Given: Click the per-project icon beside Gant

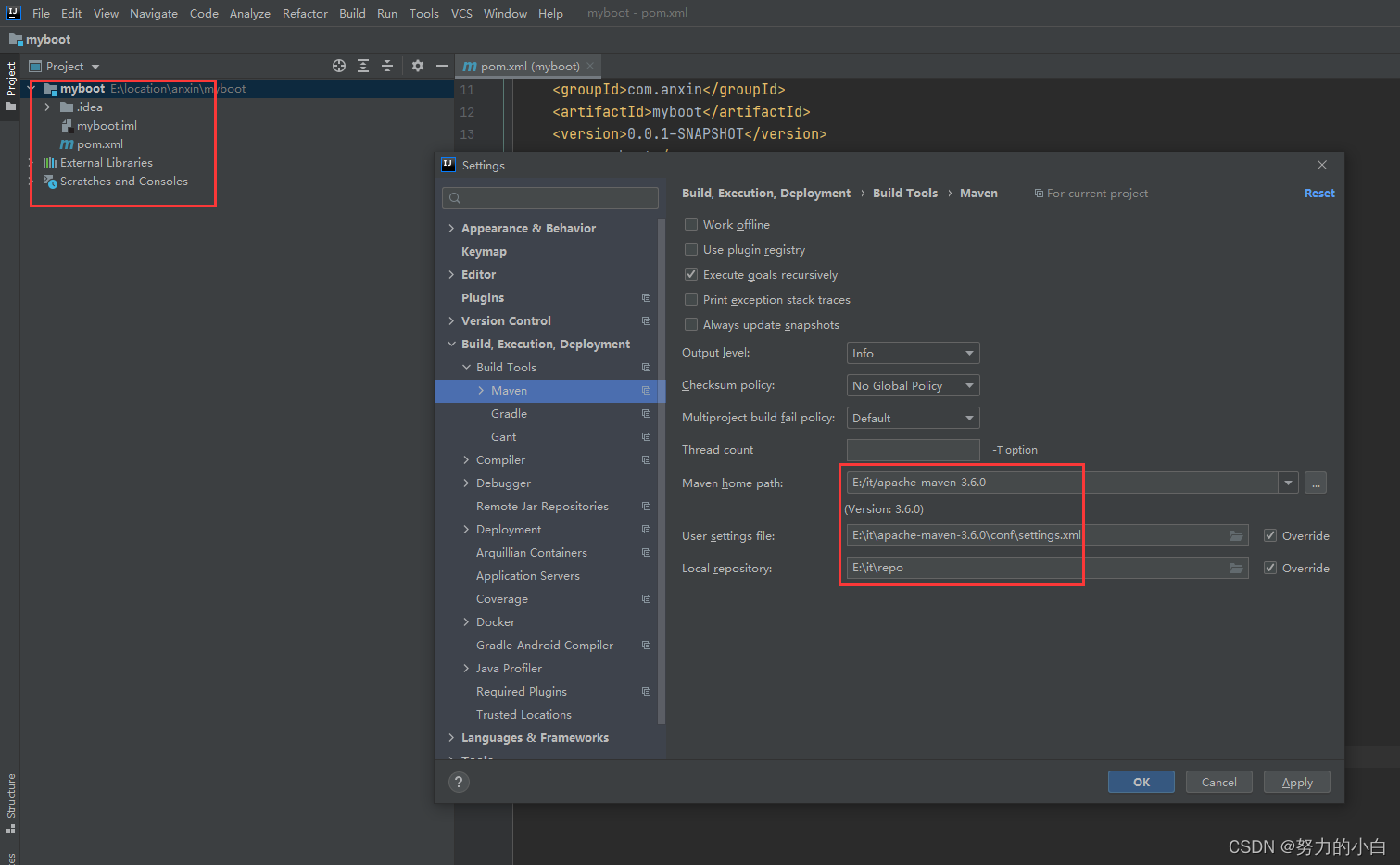Looking at the screenshot, I should coord(646,437).
